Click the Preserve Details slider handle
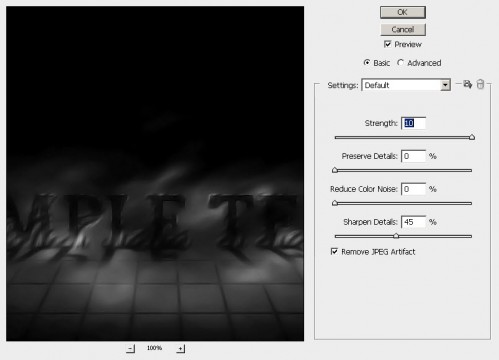This screenshot has height=360, width=499. 335,170
